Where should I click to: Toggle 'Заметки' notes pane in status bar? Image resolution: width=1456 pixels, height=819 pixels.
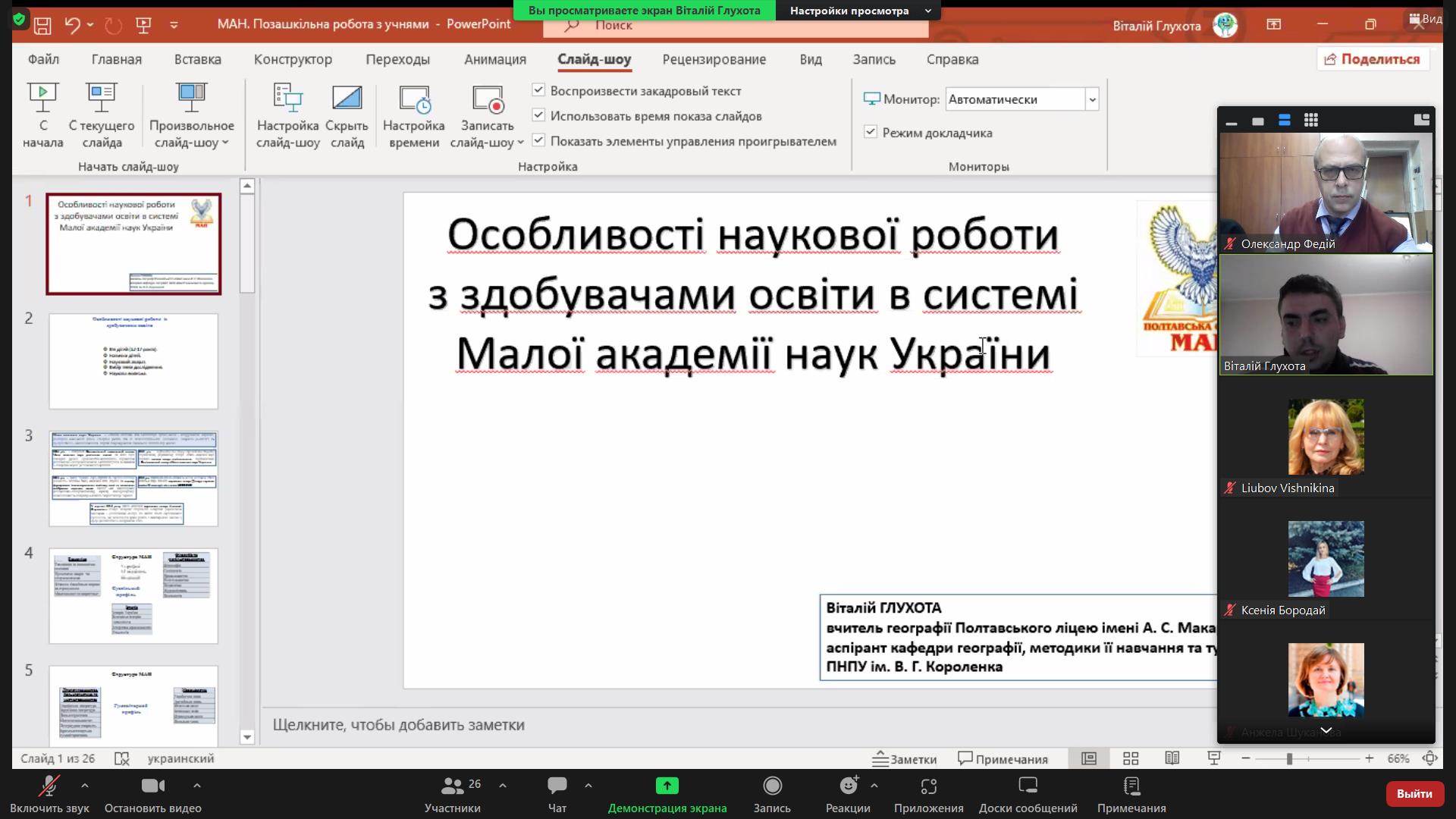click(905, 758)
